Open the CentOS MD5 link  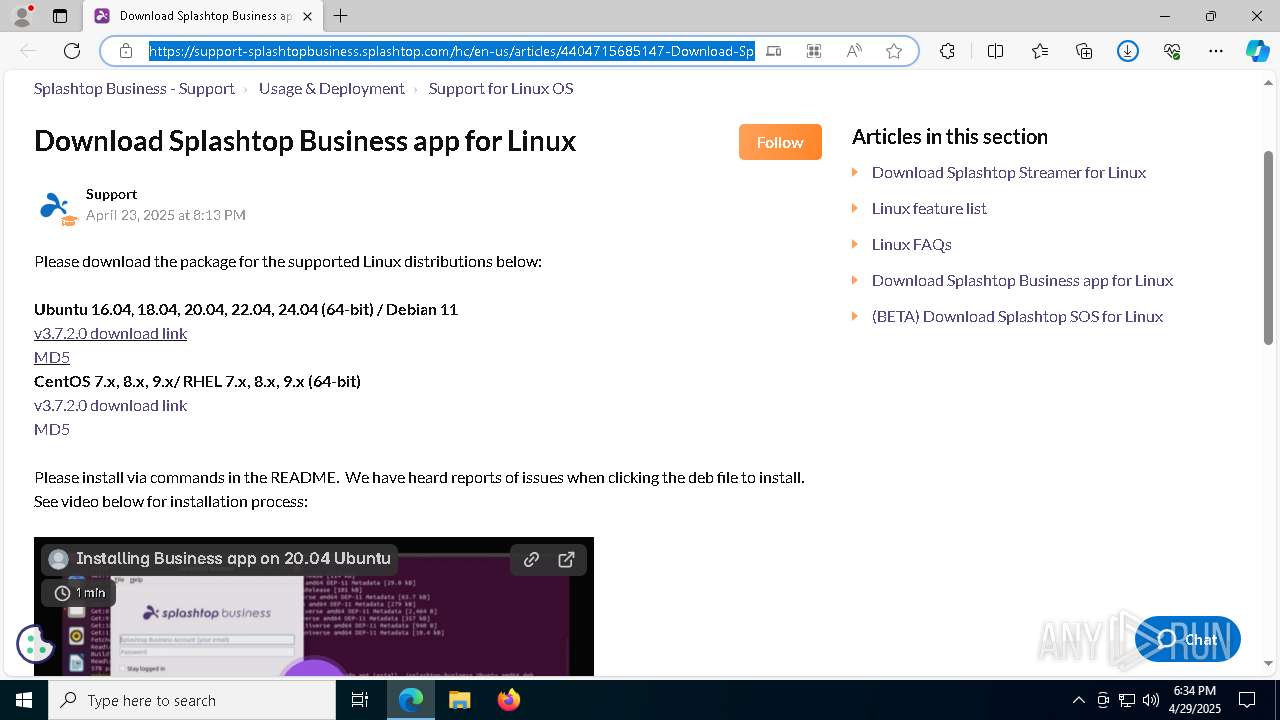click(x=52, y=429)
